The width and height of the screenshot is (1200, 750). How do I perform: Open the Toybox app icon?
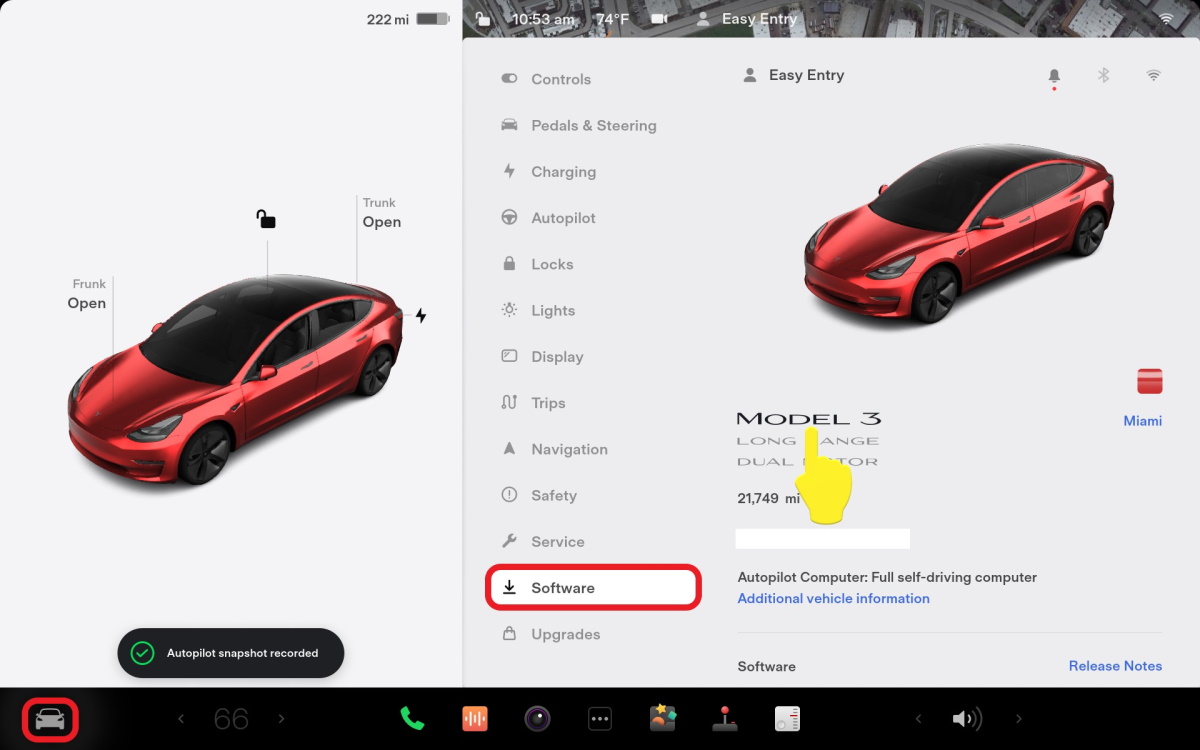(x=662, y=718)
